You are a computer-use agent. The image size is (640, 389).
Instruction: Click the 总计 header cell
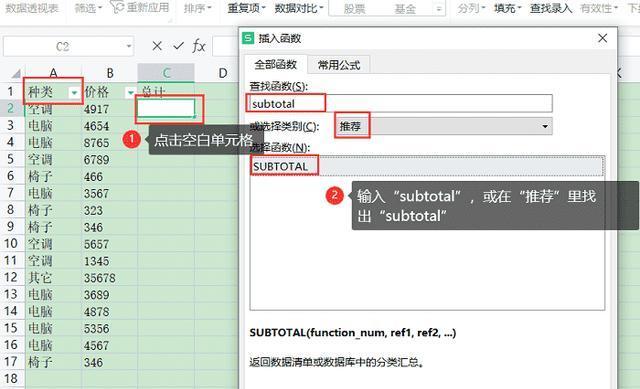coord(166,92)
